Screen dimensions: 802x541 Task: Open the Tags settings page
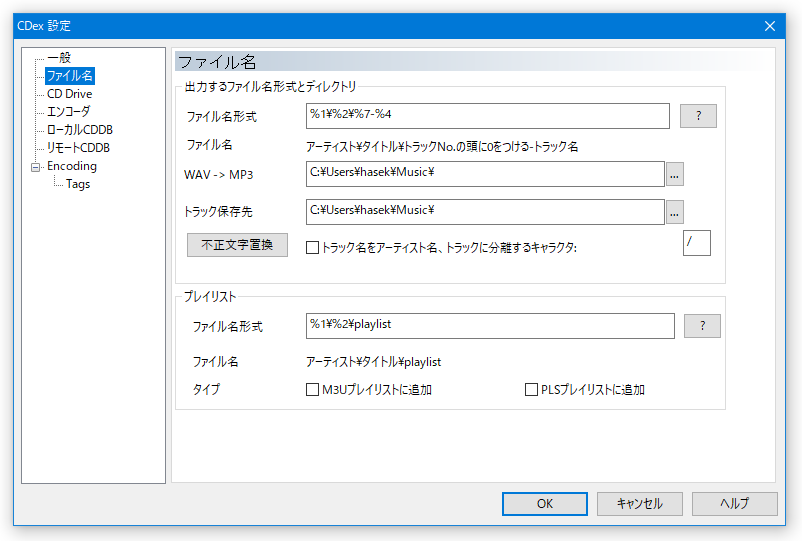[x=78, y=184]
